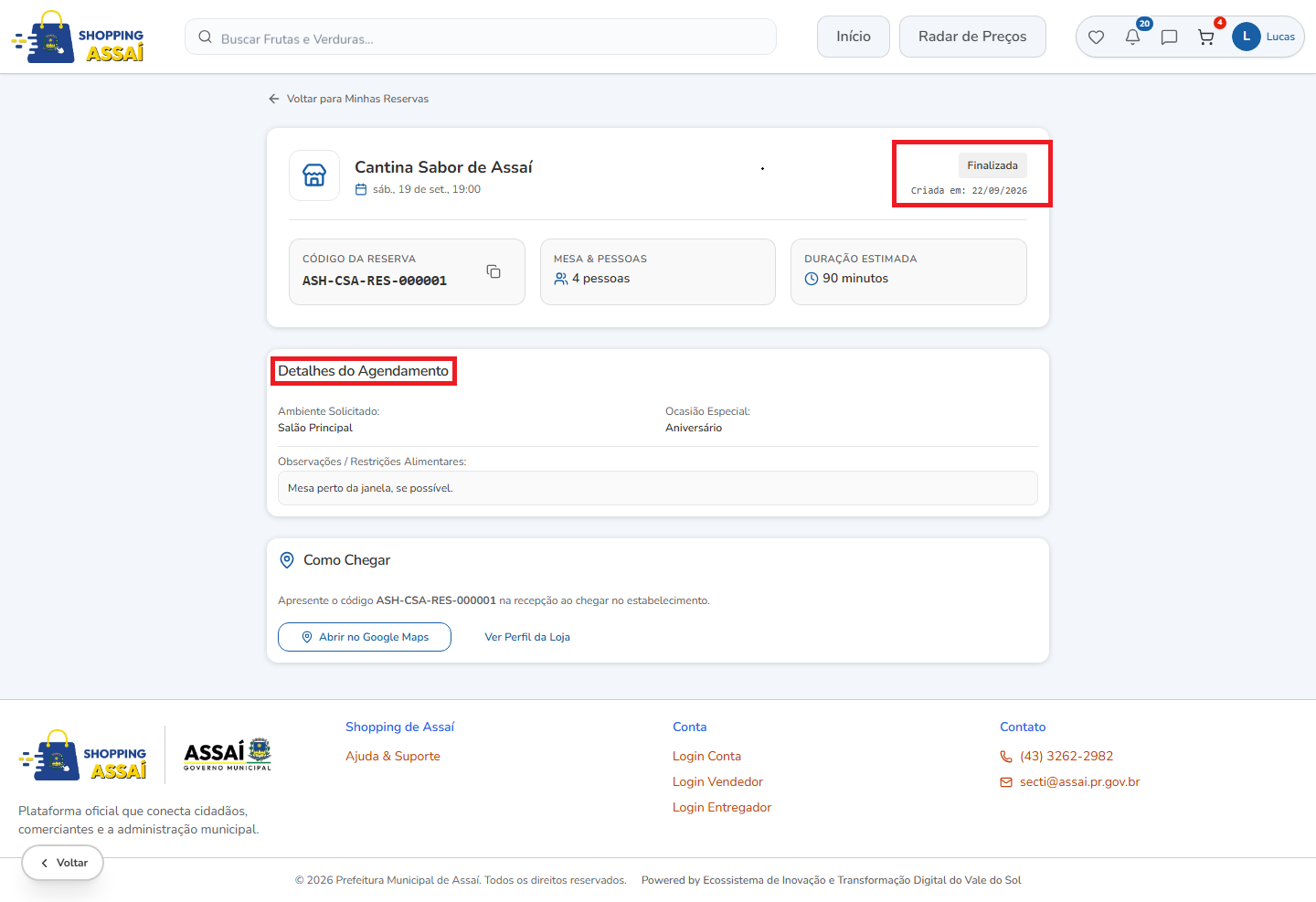Click the Aniversário occasion value
Viewport: 1316px width, 902px height.
694,428
